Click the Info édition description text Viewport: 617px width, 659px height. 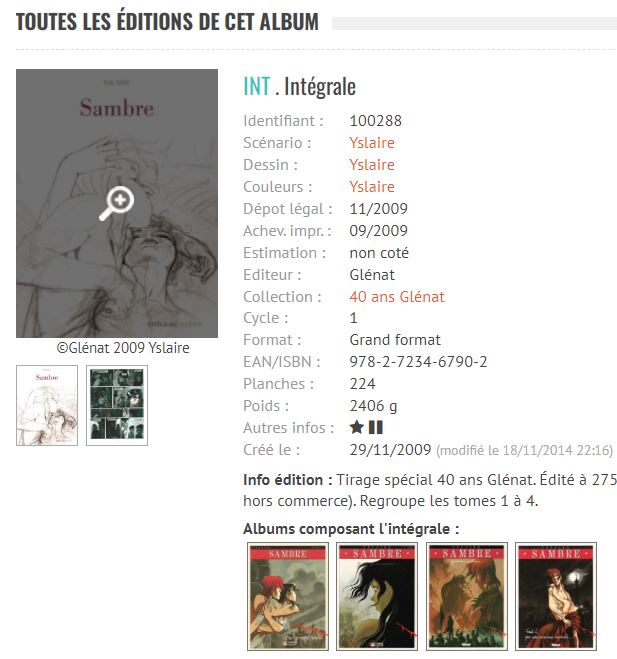pos(430,490)
